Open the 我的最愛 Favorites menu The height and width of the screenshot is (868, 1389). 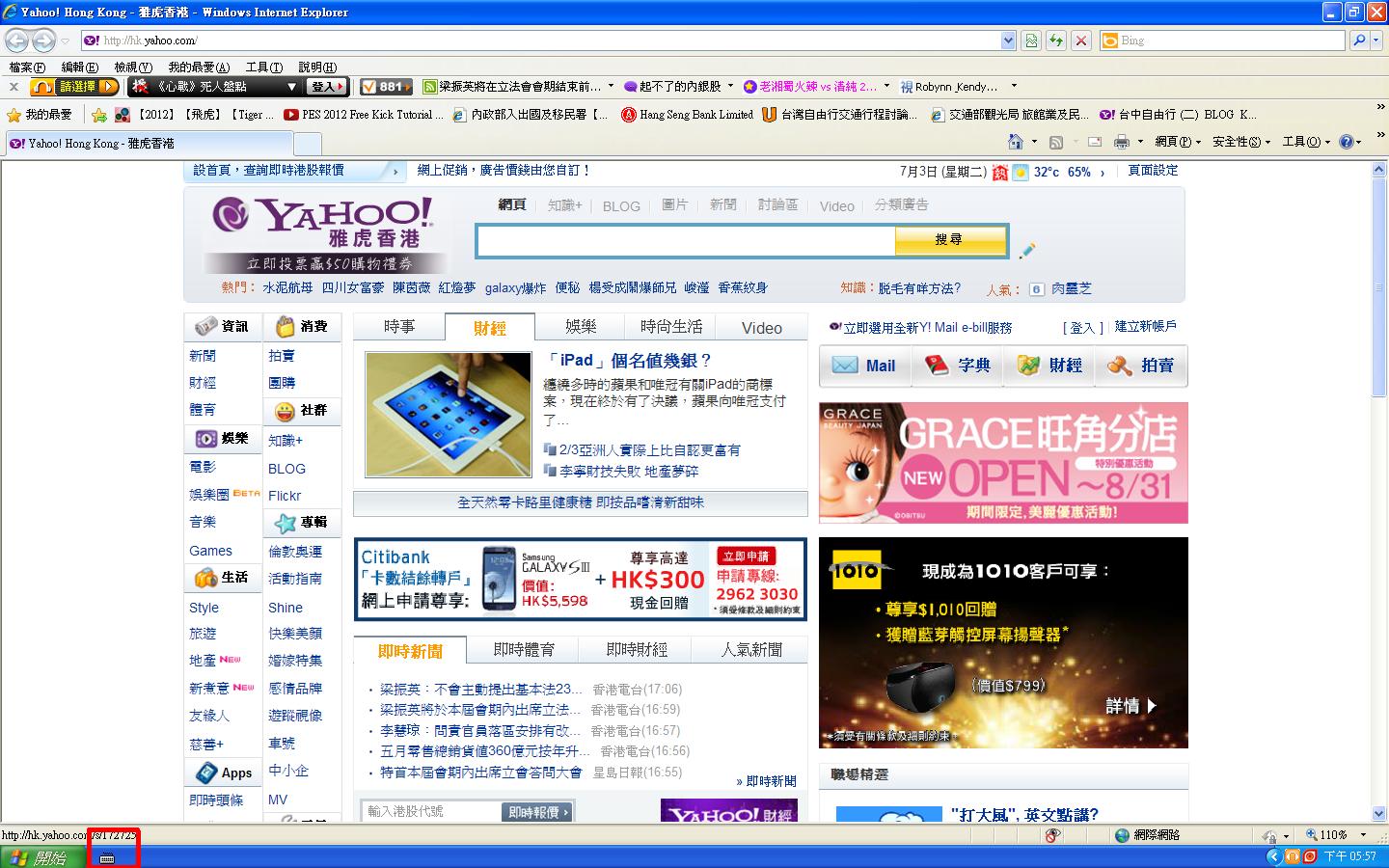coord(199,68)
